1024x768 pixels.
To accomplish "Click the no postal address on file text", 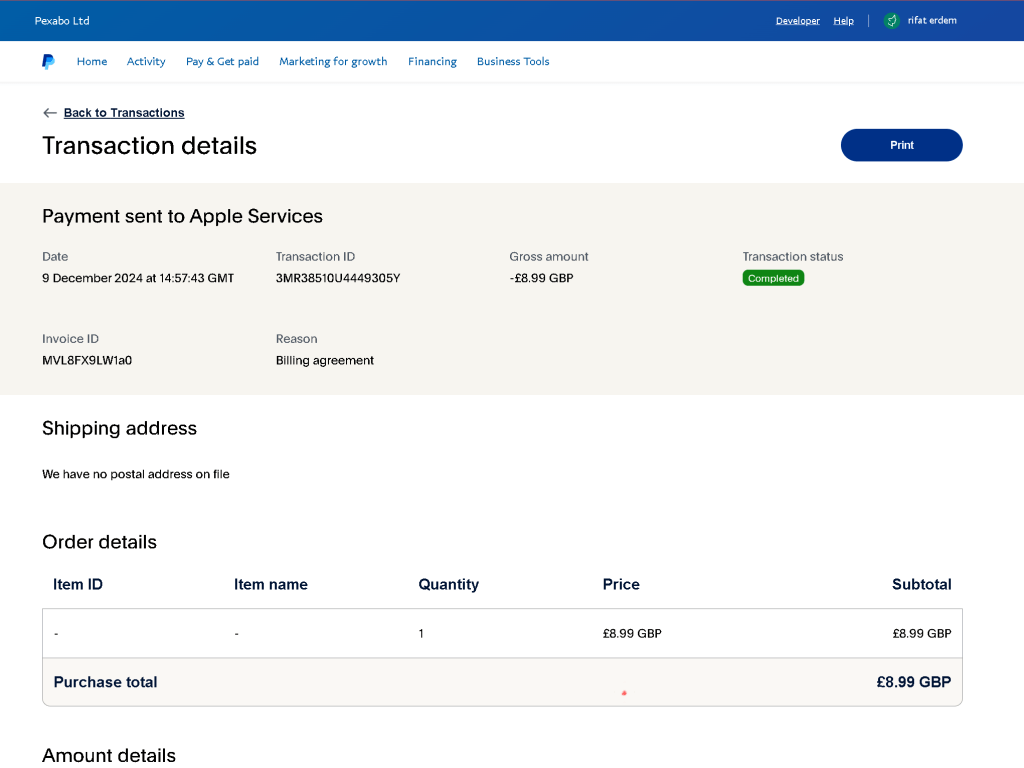I will pos(136,474).
